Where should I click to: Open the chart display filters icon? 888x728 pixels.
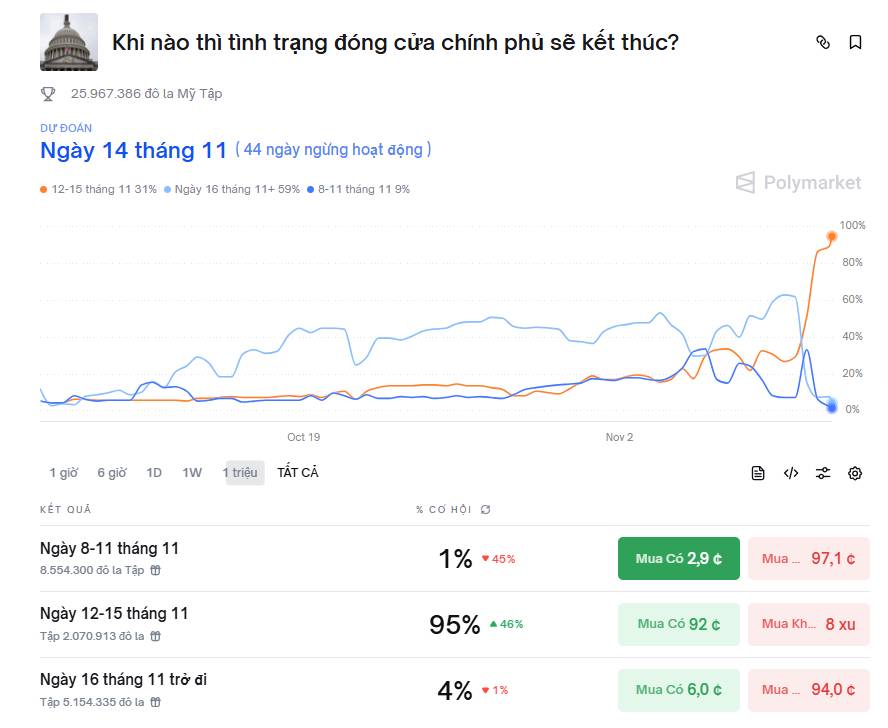tap(823, 473)
